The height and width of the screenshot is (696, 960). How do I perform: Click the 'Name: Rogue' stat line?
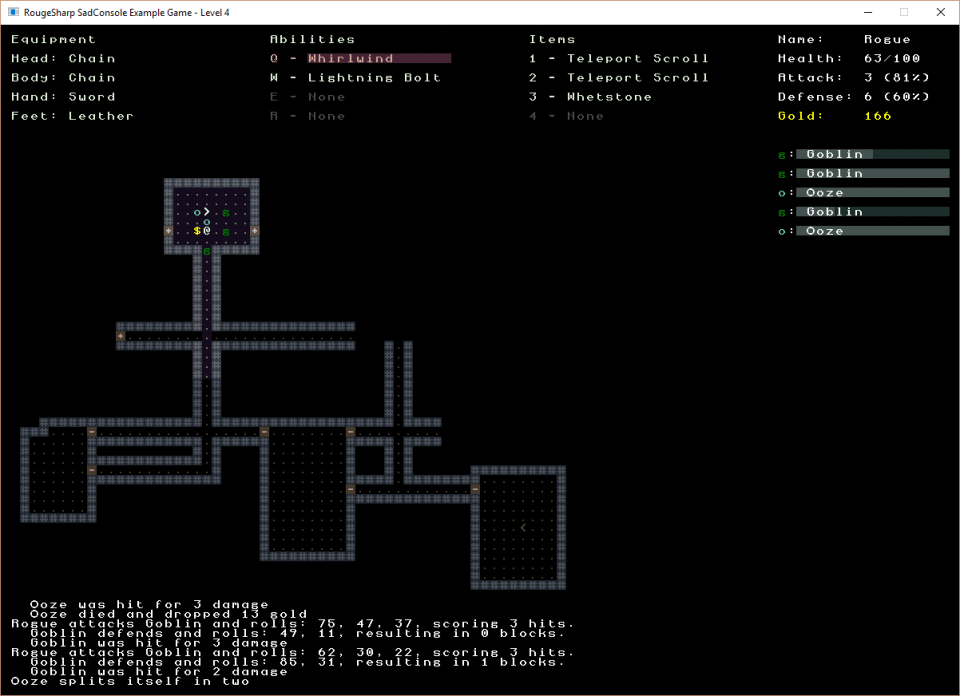pyautogui.click(x=844, y=39)
